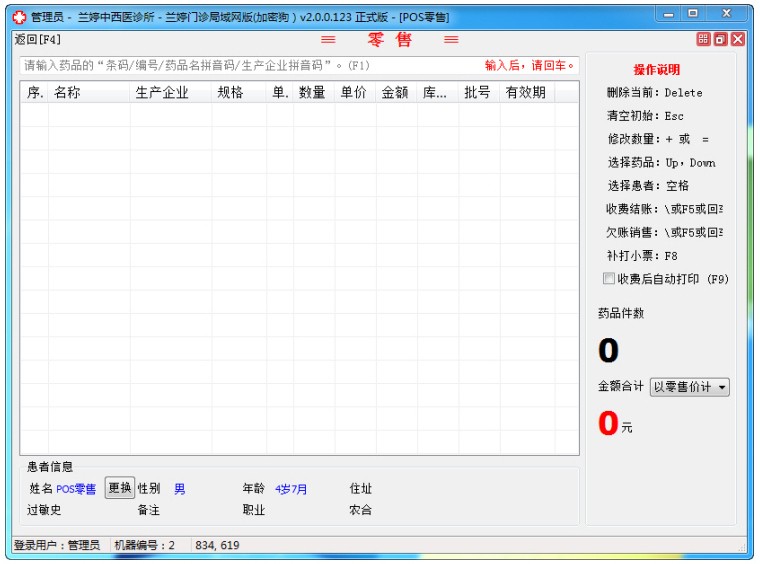Click the 单. unit column header

click(x=280, y=92)
